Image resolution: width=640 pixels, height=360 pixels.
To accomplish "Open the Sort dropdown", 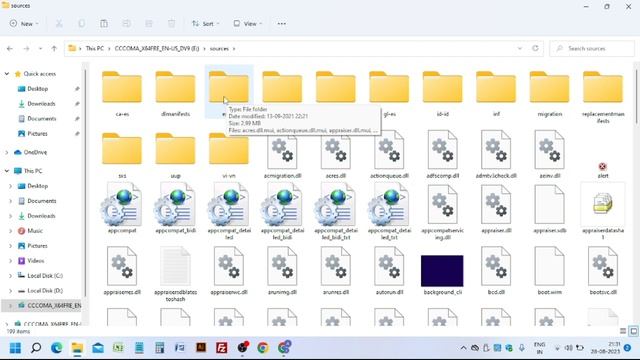I will pyautogui.click(x=205, y=24).
